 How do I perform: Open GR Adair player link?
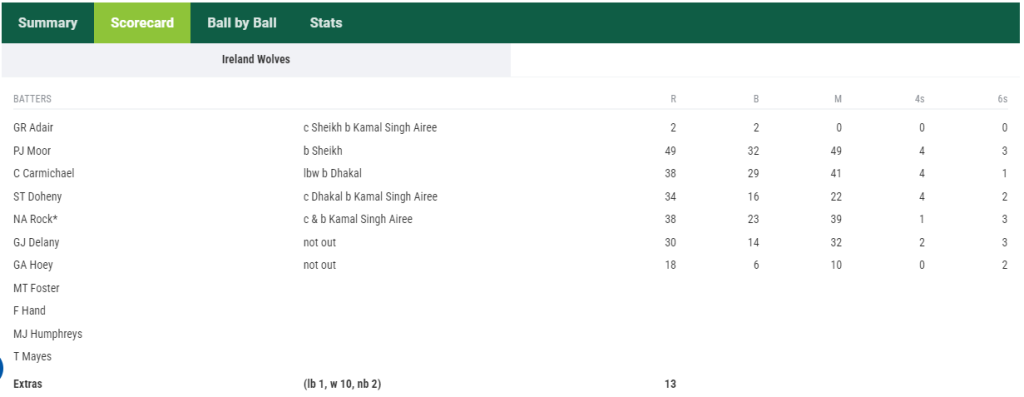point(33,127)
